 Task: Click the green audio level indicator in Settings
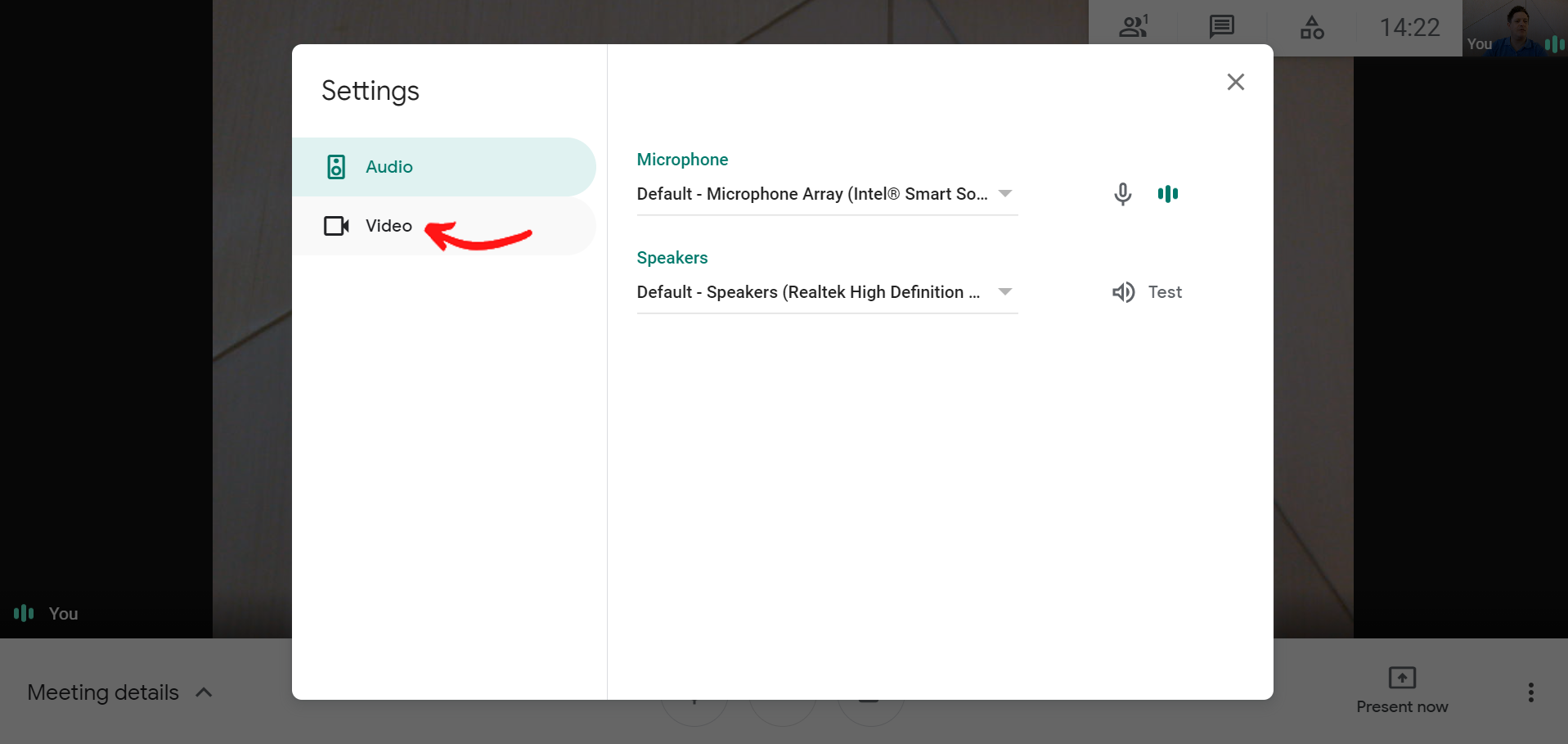click(1167, 194)
